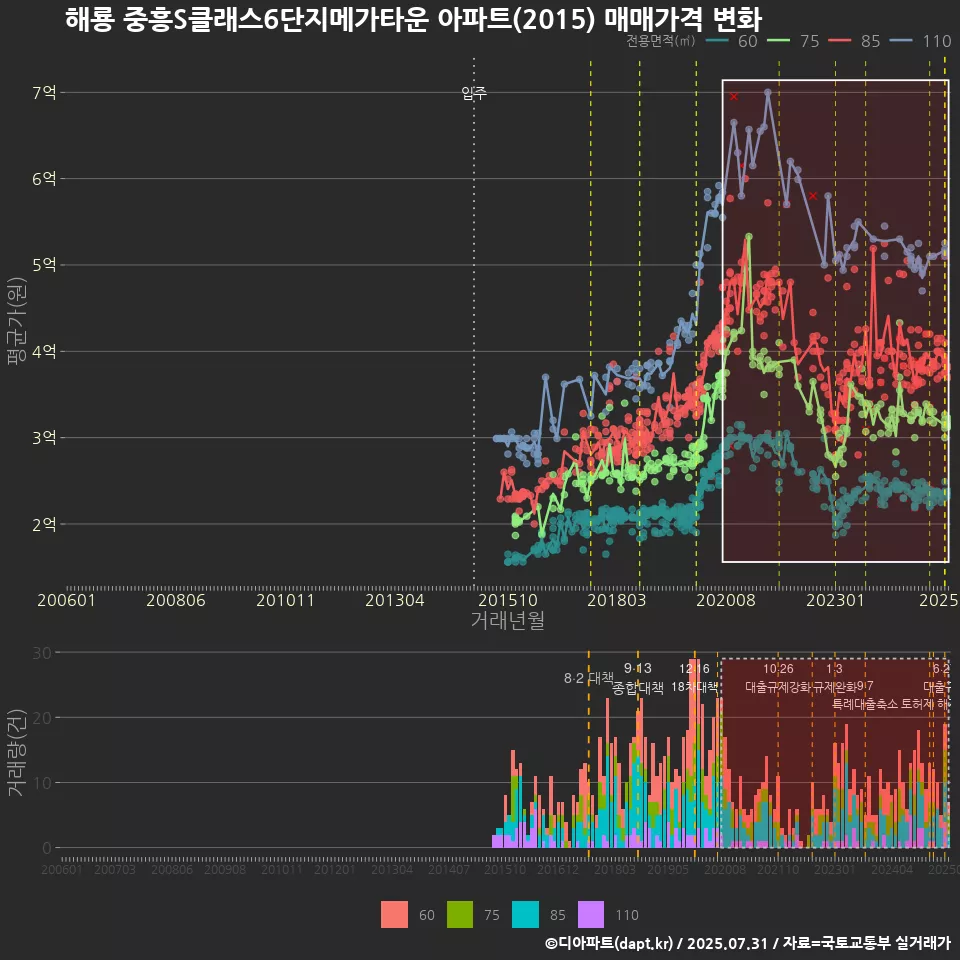Click the '1·3 규제완화' policy annotation
The height and width of the screenshot is (960, 960).
tap(833, 678)
